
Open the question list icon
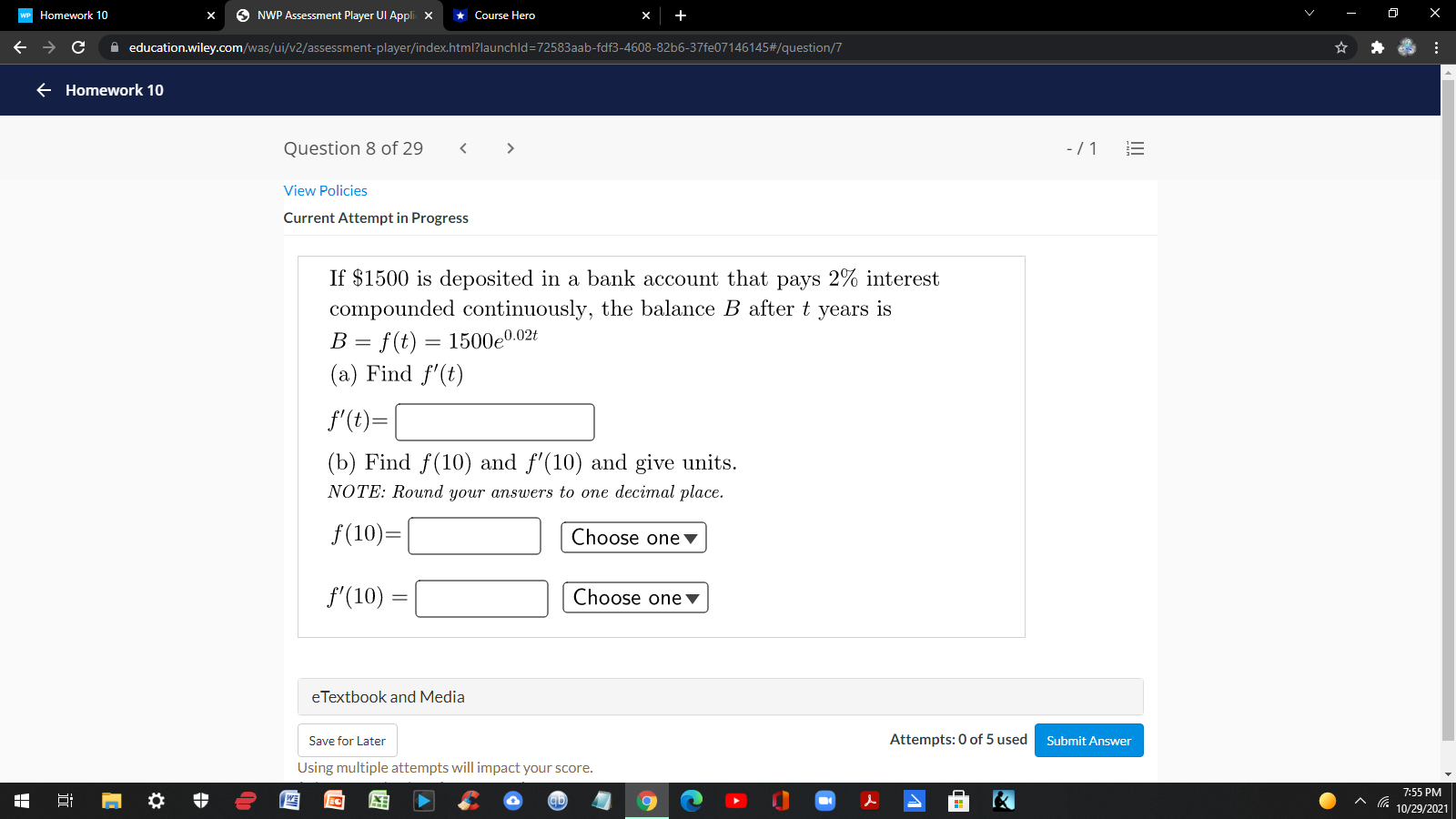click(1135, 148)
